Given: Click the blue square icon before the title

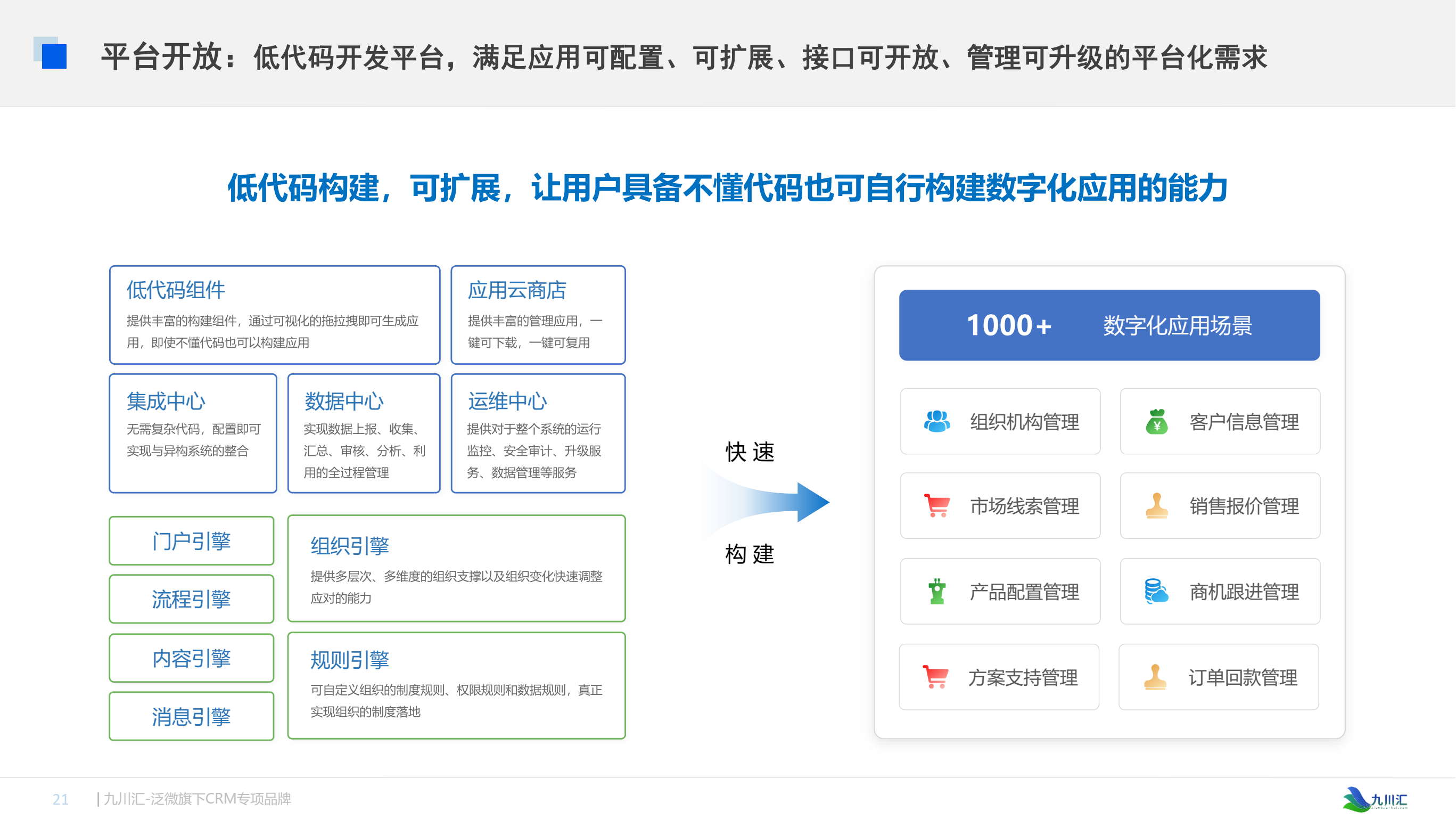Looking at the screenshot, I should (50, 53).
